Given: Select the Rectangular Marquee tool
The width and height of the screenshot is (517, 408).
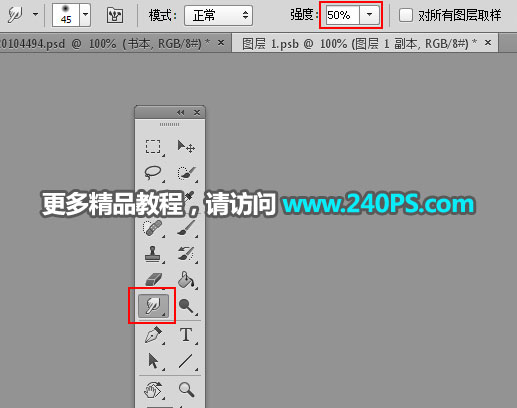Looking at the screenshot, I should coord(153,147).
